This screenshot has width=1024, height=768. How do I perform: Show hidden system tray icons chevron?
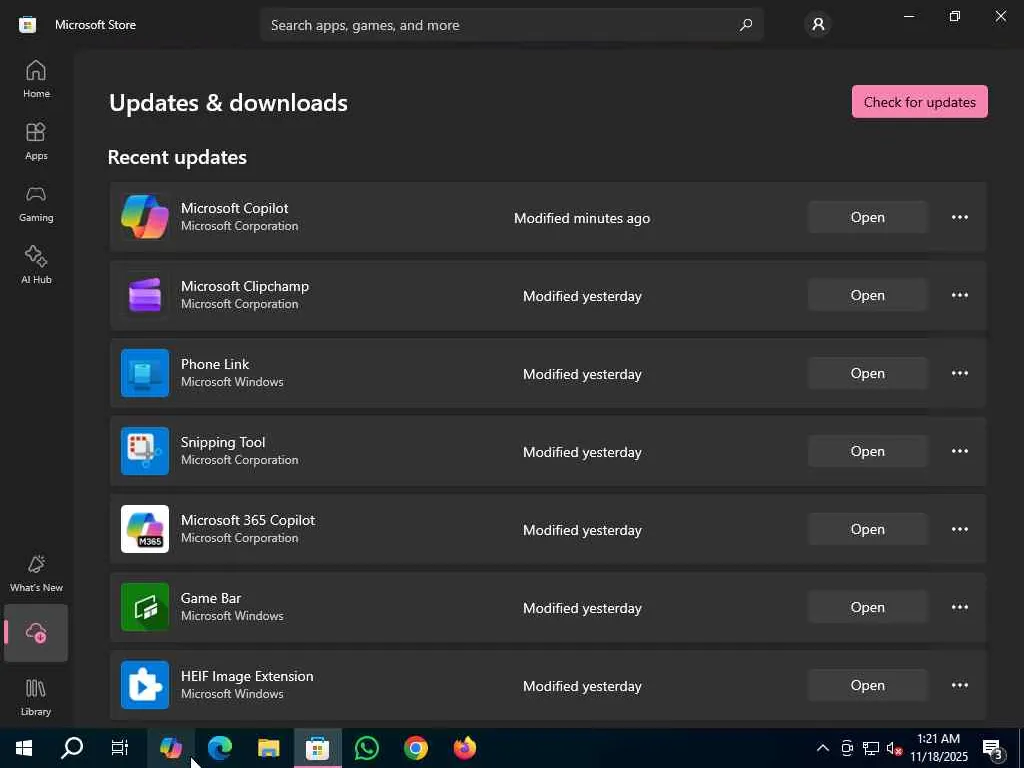[823, 748]
